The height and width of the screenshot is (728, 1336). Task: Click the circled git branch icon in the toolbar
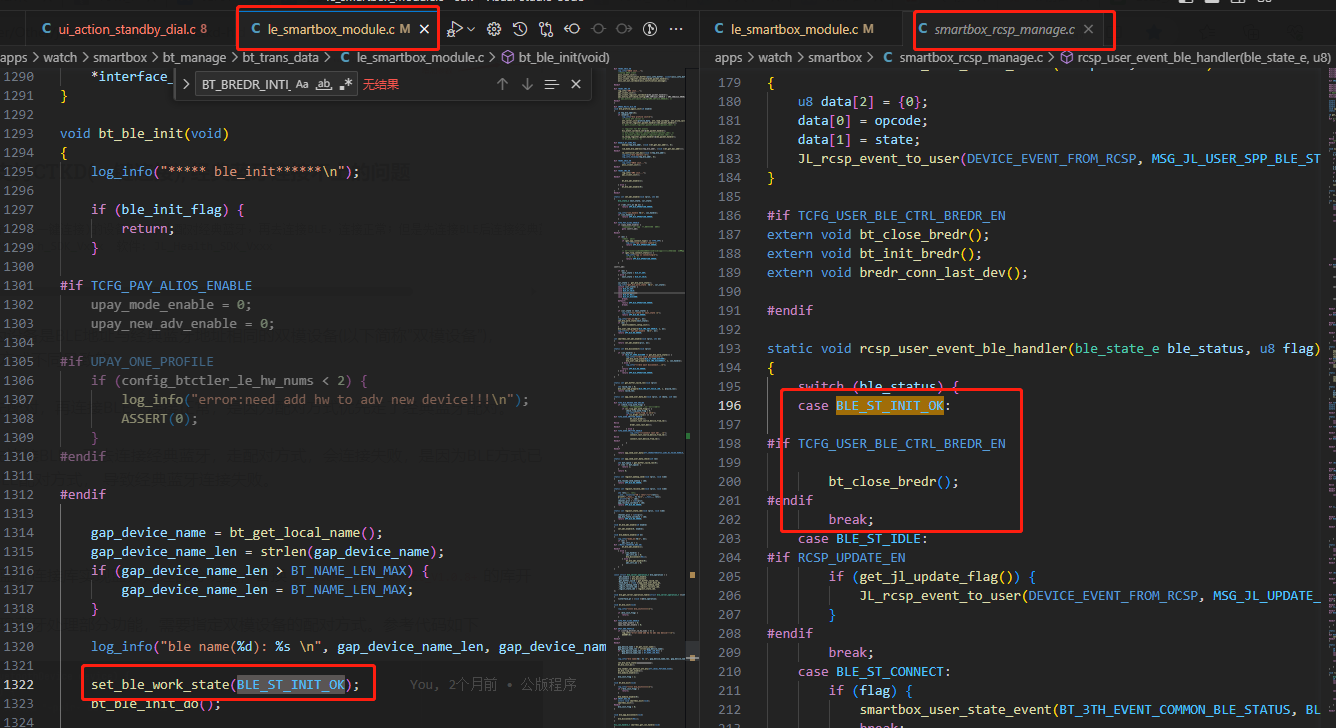650,29
